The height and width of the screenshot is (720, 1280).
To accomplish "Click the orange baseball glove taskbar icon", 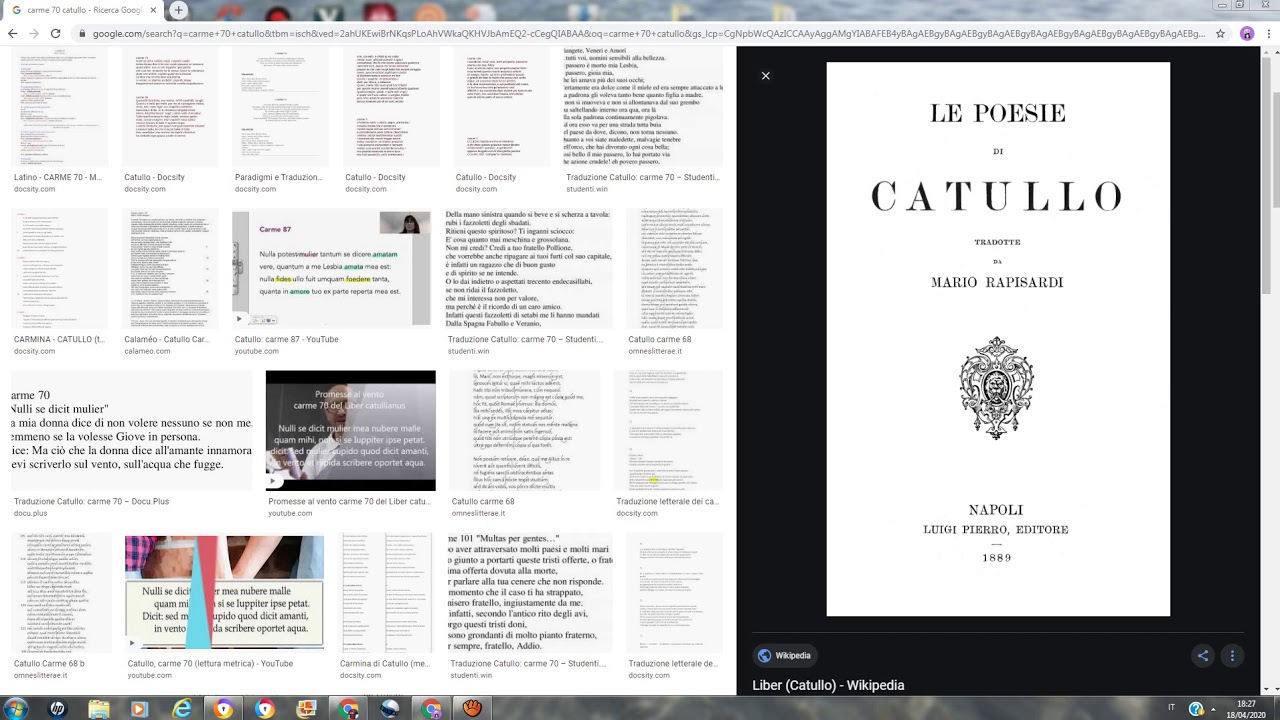I will pyautogui.click(x=473, y=708).
